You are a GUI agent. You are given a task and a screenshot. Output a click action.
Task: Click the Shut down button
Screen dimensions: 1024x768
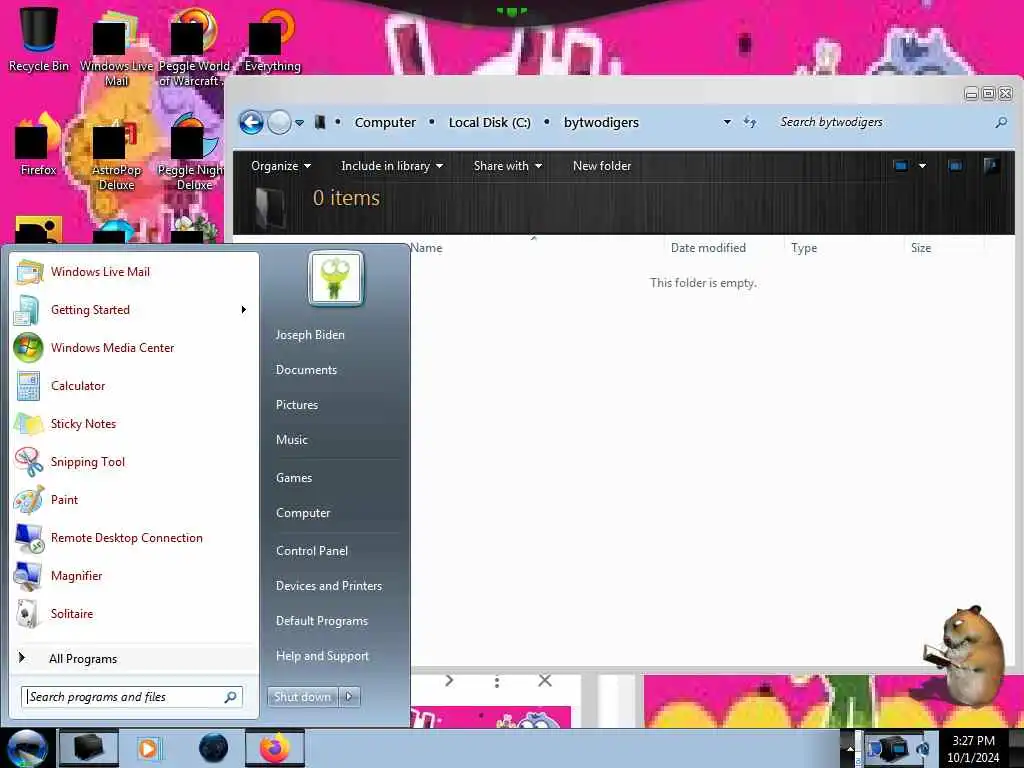tap(302, 697)
